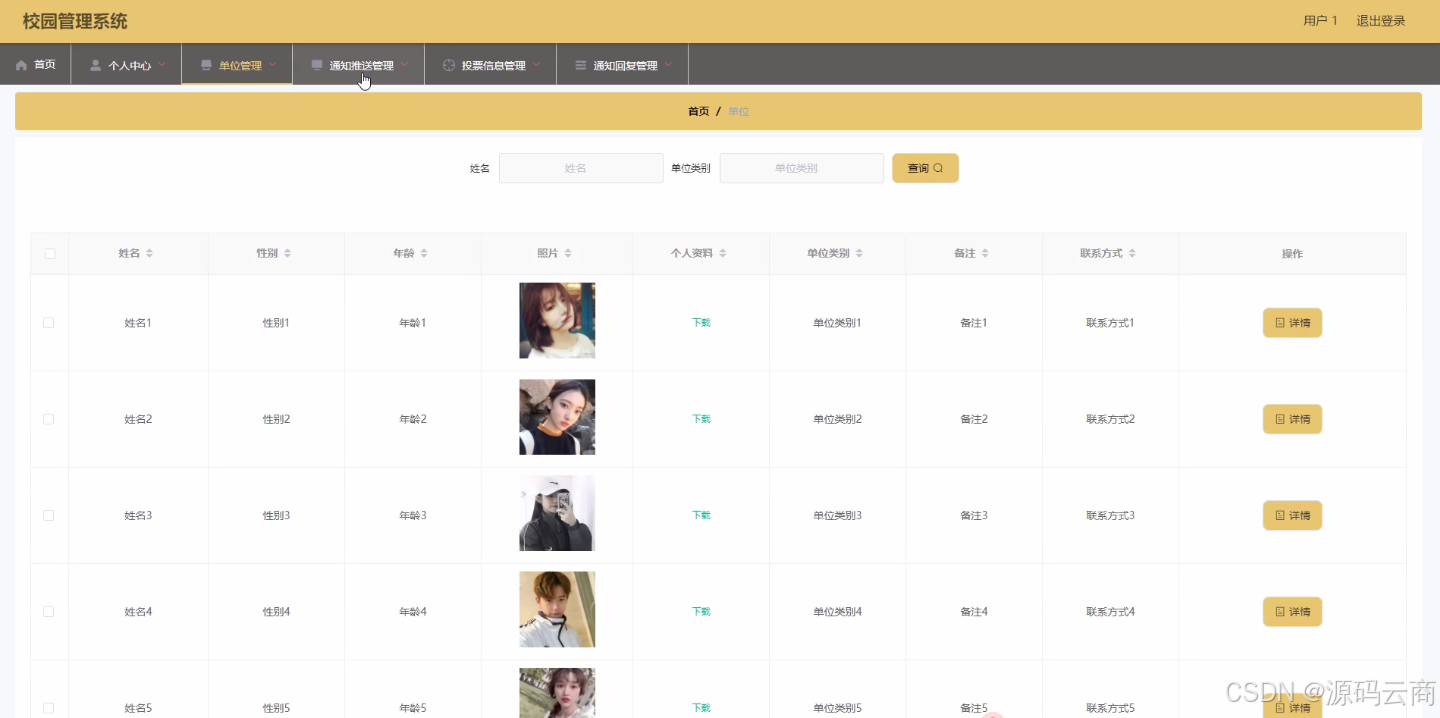Click 退出登录 to log out

1380,21
